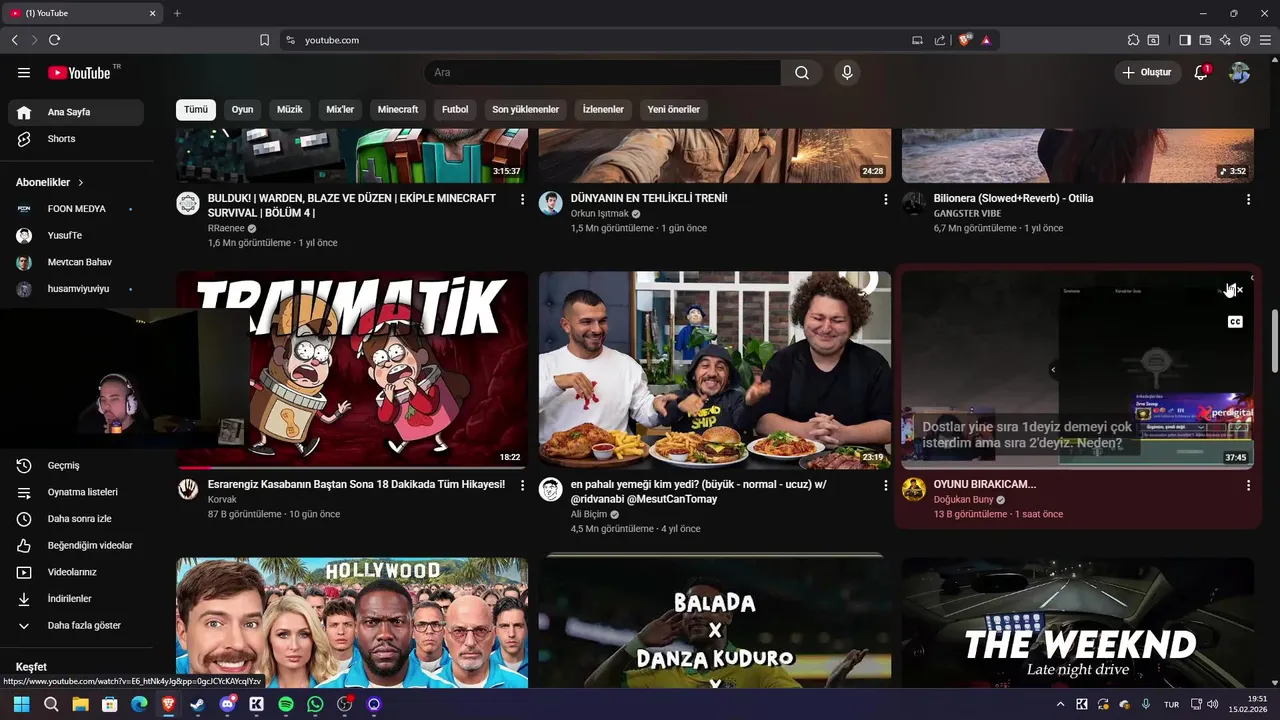Open options for OYUNU BIRAKICAM video
Screen dimensions: 1280x720
point(1248,486)
